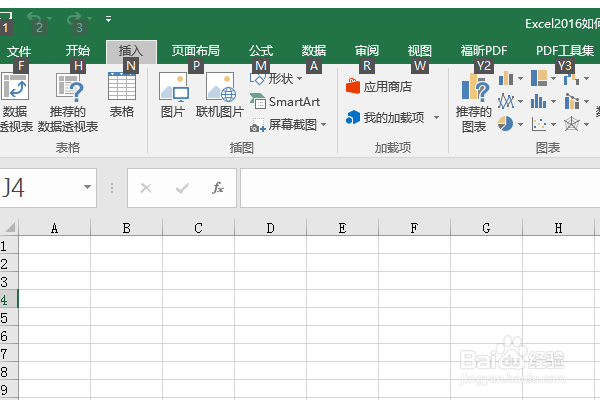Switch to the 页面布局 tab

point(196,51)
